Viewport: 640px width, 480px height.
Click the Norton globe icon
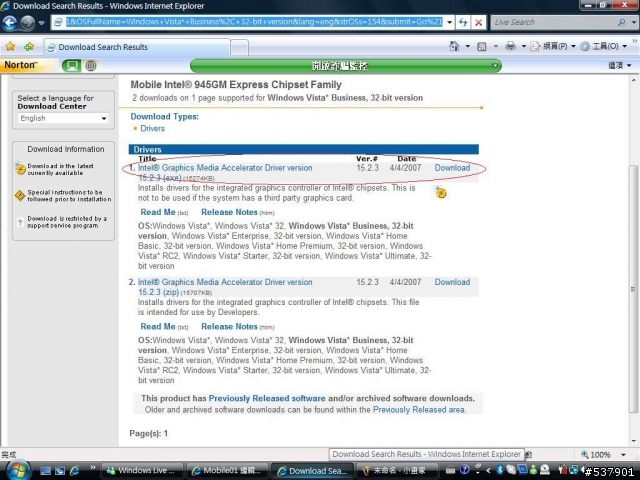click(91, 65)
